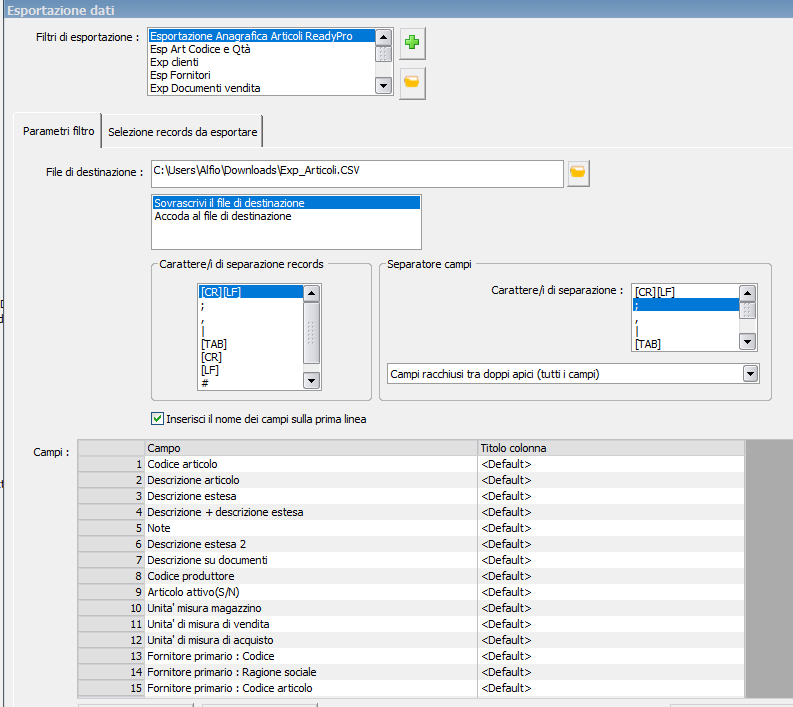Click up arrow of record separator scrollbar

311,293
